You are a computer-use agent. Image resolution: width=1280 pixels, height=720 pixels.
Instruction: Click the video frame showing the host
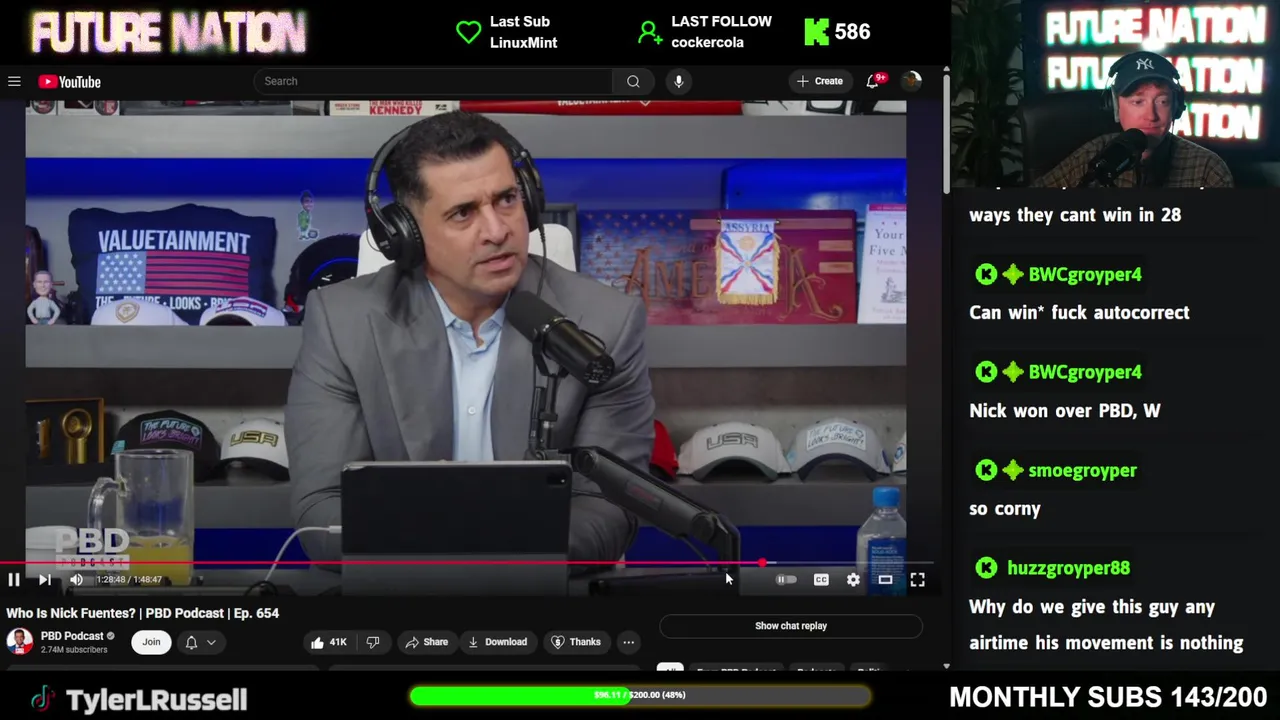466,330
